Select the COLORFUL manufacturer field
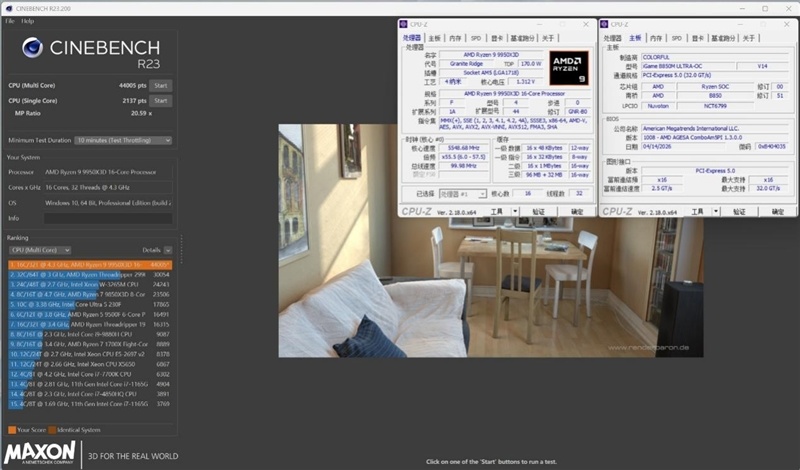 (x=715, y=57)
